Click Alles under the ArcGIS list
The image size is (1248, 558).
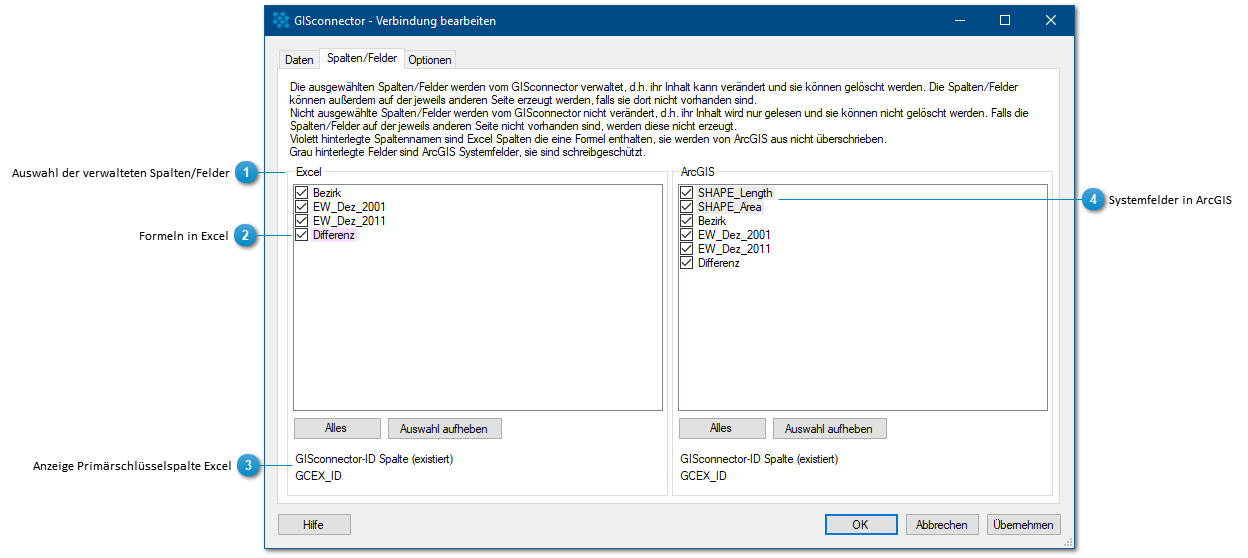pyautogui.click(x=722, y=428)
